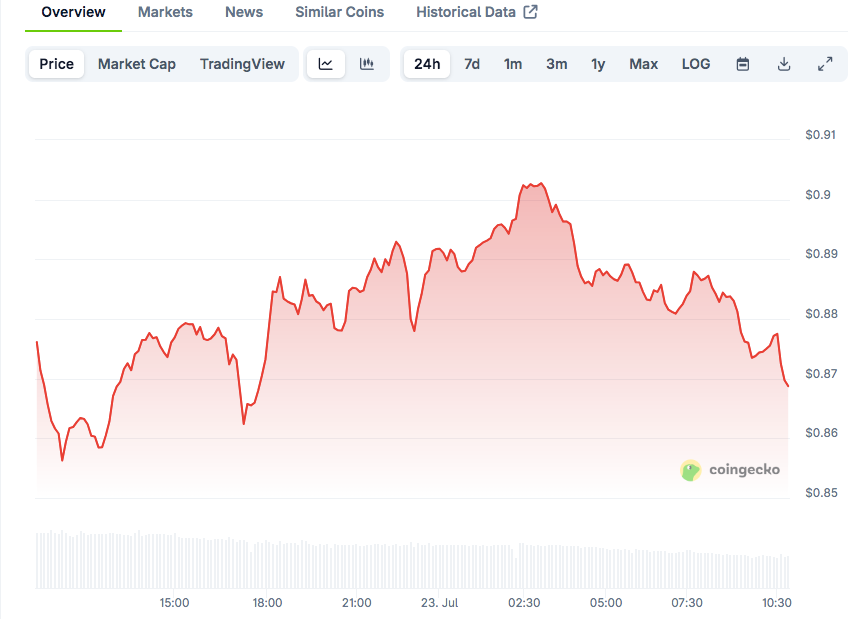The width and height of the screenshot is (863, 619).
Task: Switch to the Markets tab
Action: coord(165,13)
